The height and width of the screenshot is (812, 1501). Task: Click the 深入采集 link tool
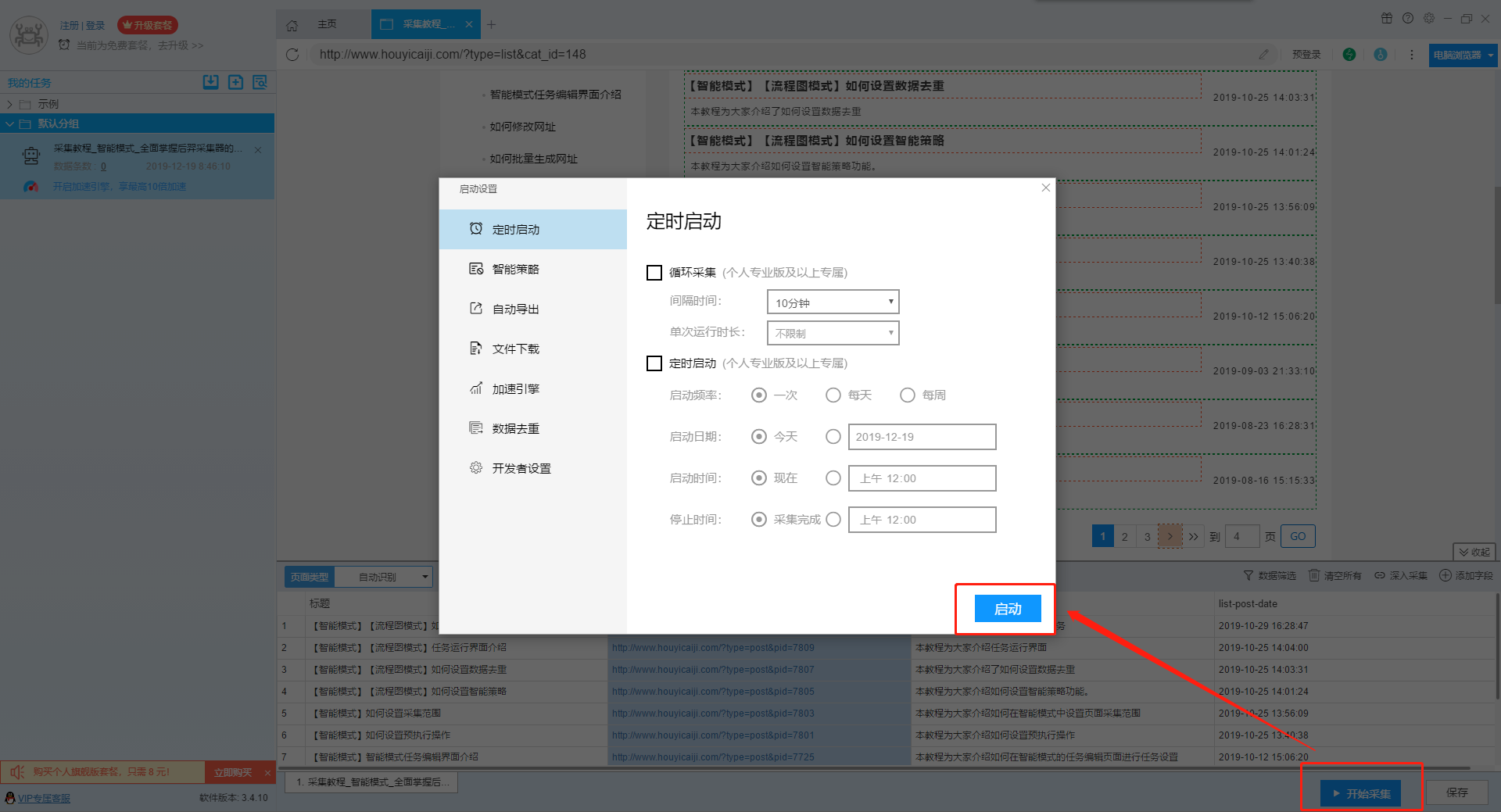1401,575
